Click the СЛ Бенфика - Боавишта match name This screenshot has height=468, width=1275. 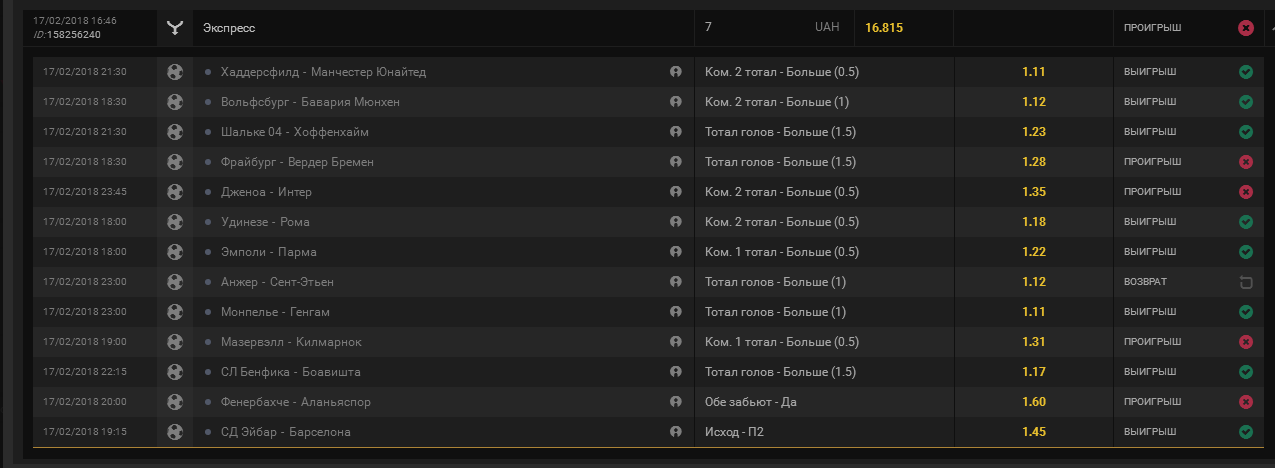tap(291, 372)
